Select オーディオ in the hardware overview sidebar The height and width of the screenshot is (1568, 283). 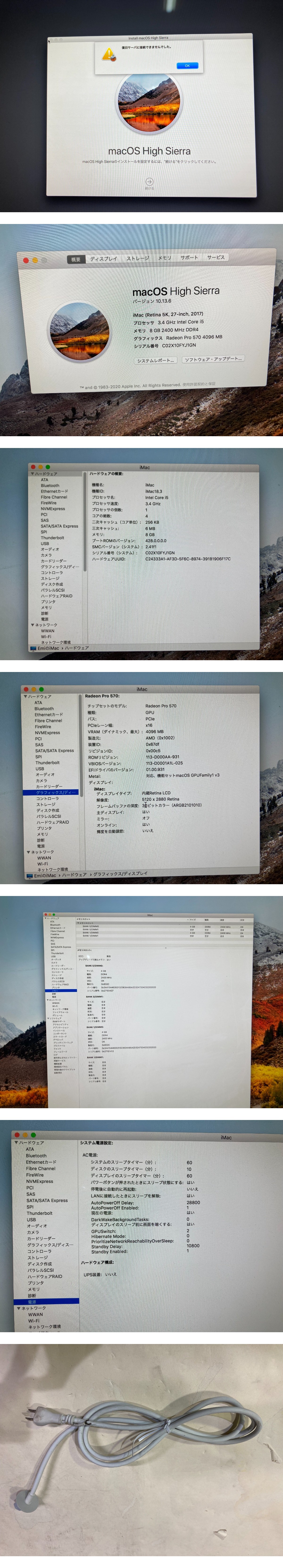50,550
